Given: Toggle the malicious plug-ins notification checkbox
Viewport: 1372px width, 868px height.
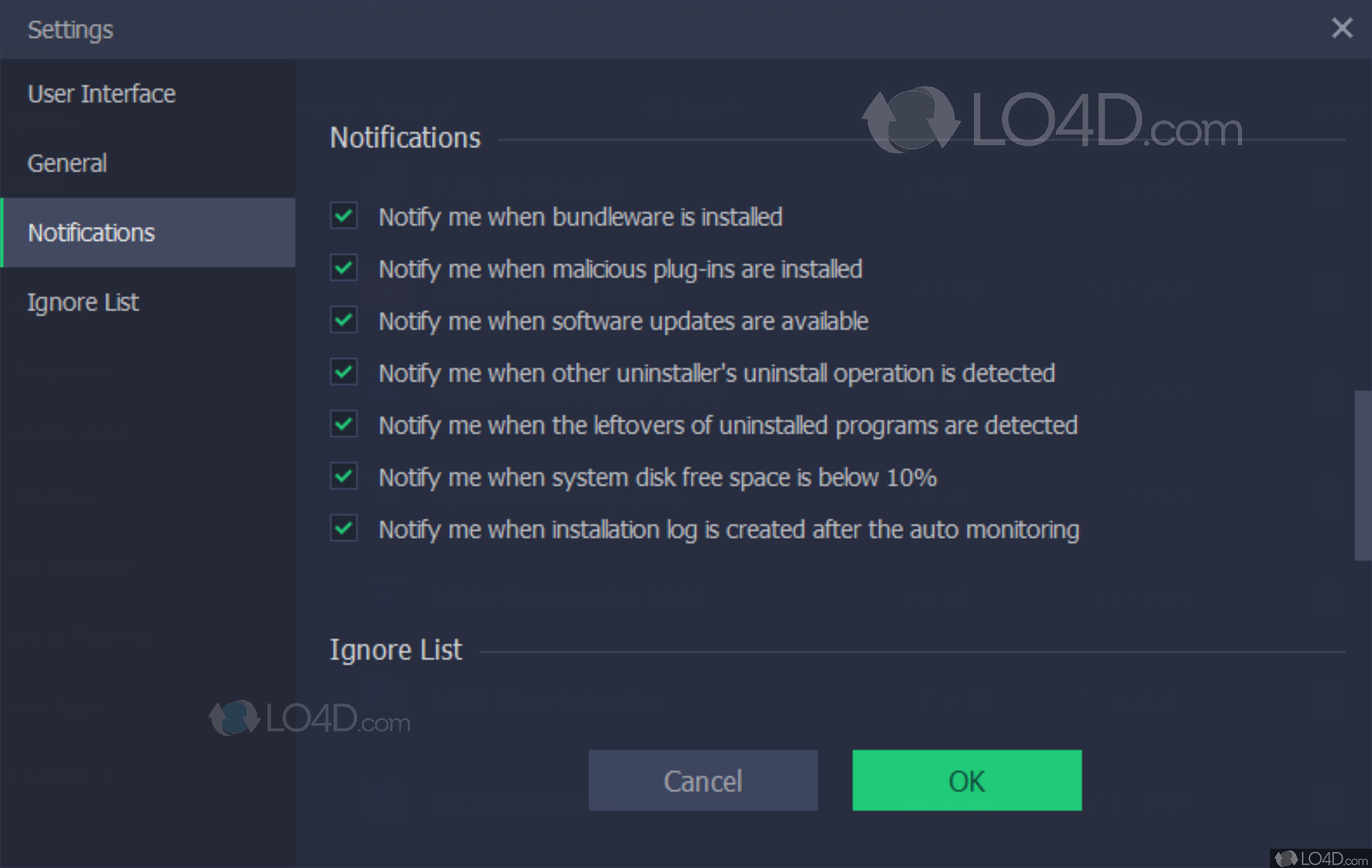Looking at the screenshot, I should point(344,268).
